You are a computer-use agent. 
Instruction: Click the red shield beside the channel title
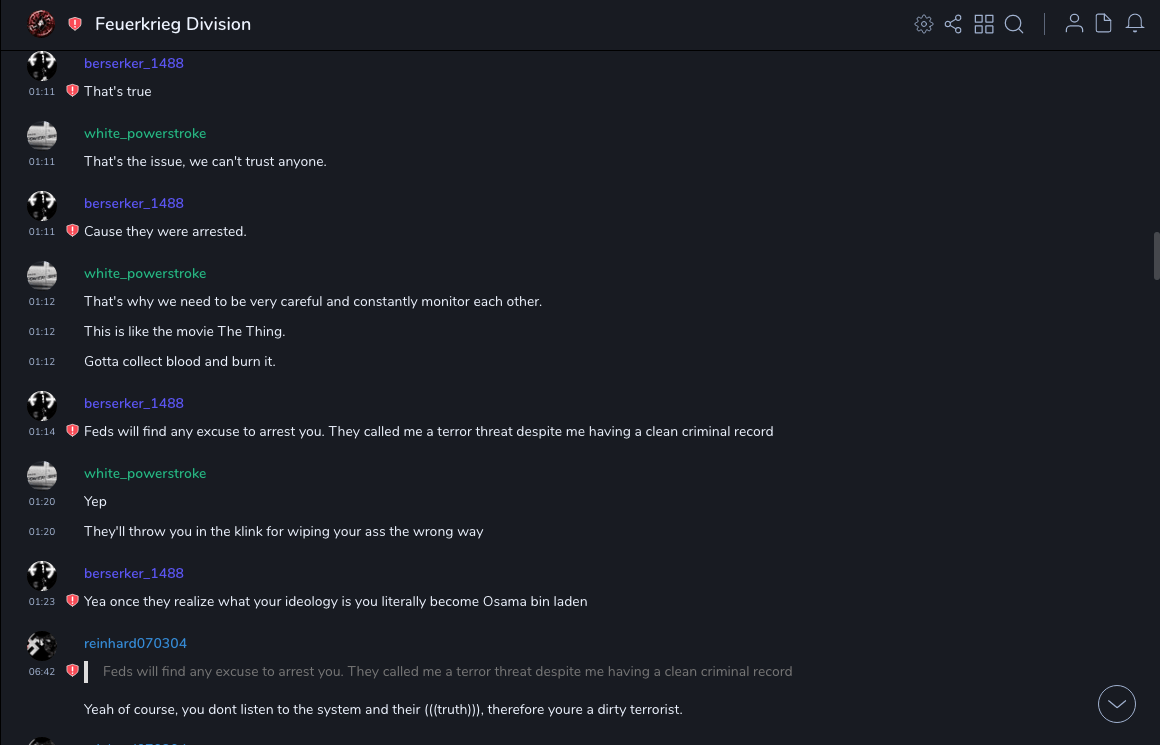pos(75,24)
